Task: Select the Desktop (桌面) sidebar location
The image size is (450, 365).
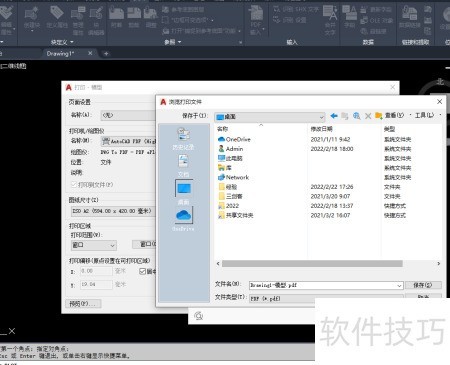Action: pyautogui.click(x=184, y=192)
